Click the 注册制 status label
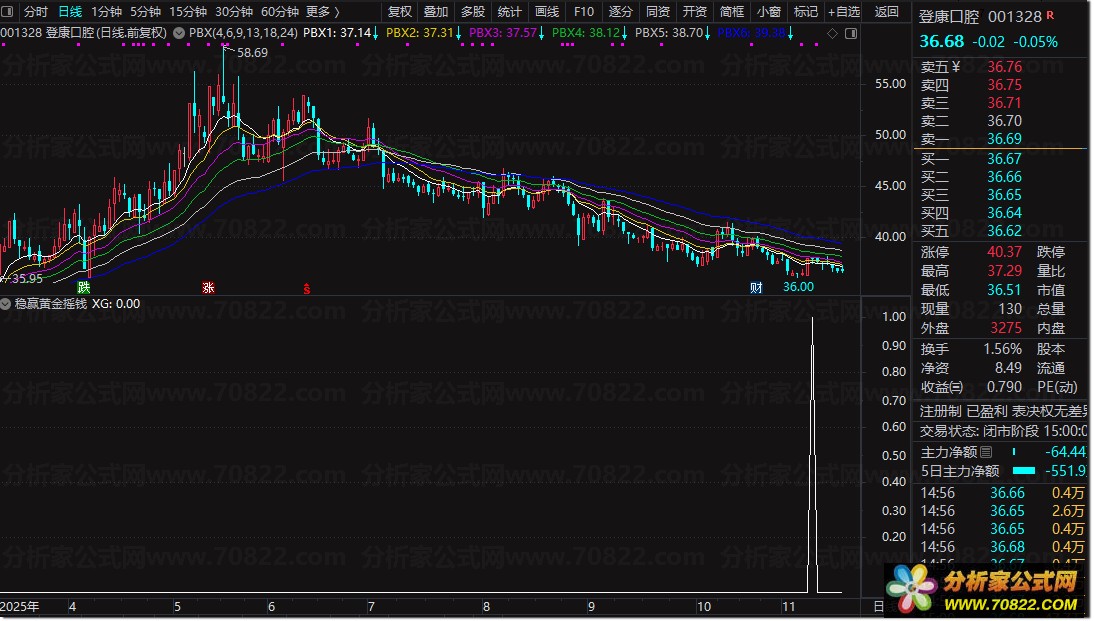This screenshot has height=621, width=1094. [x=940, y=411]
